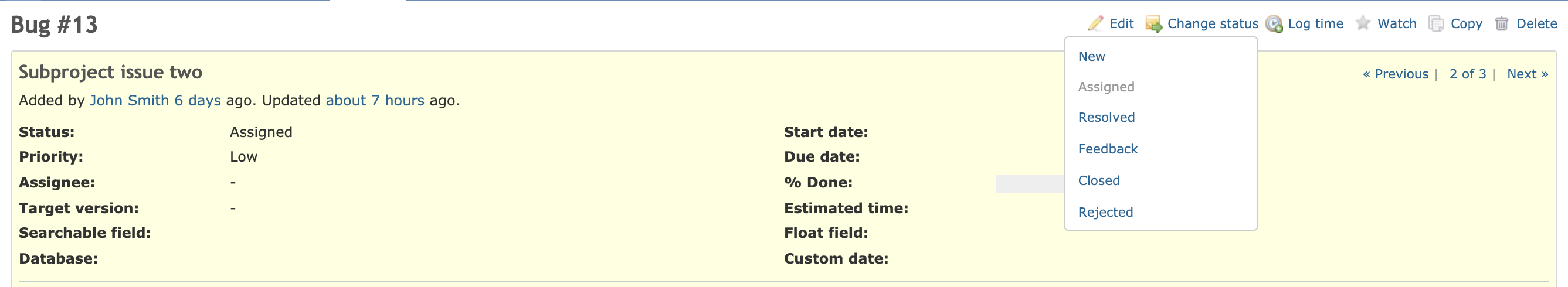Select Resolved in status menu
1568x287 pixels.
(1106, 117)
